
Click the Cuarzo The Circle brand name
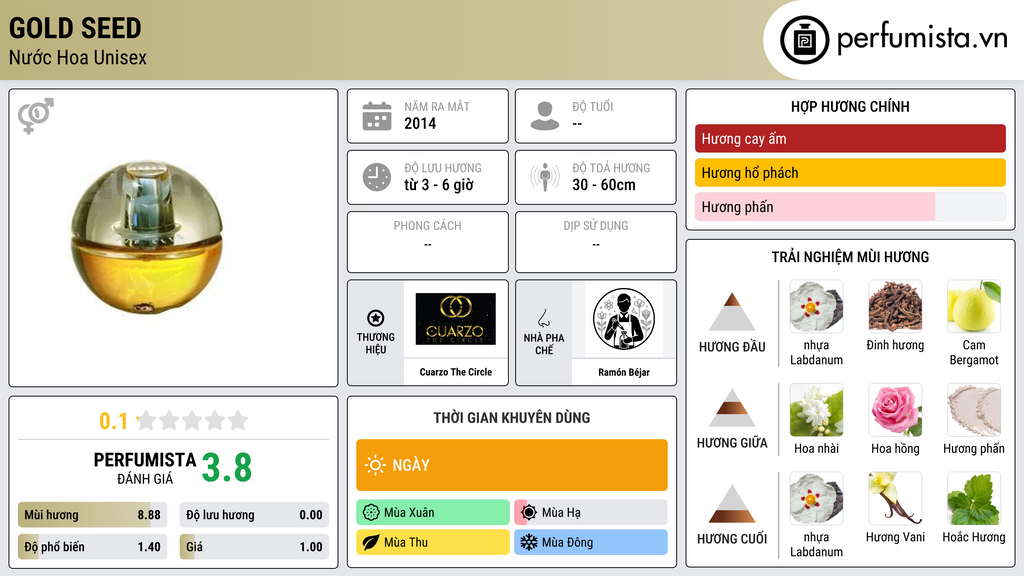tap(456, 372)
